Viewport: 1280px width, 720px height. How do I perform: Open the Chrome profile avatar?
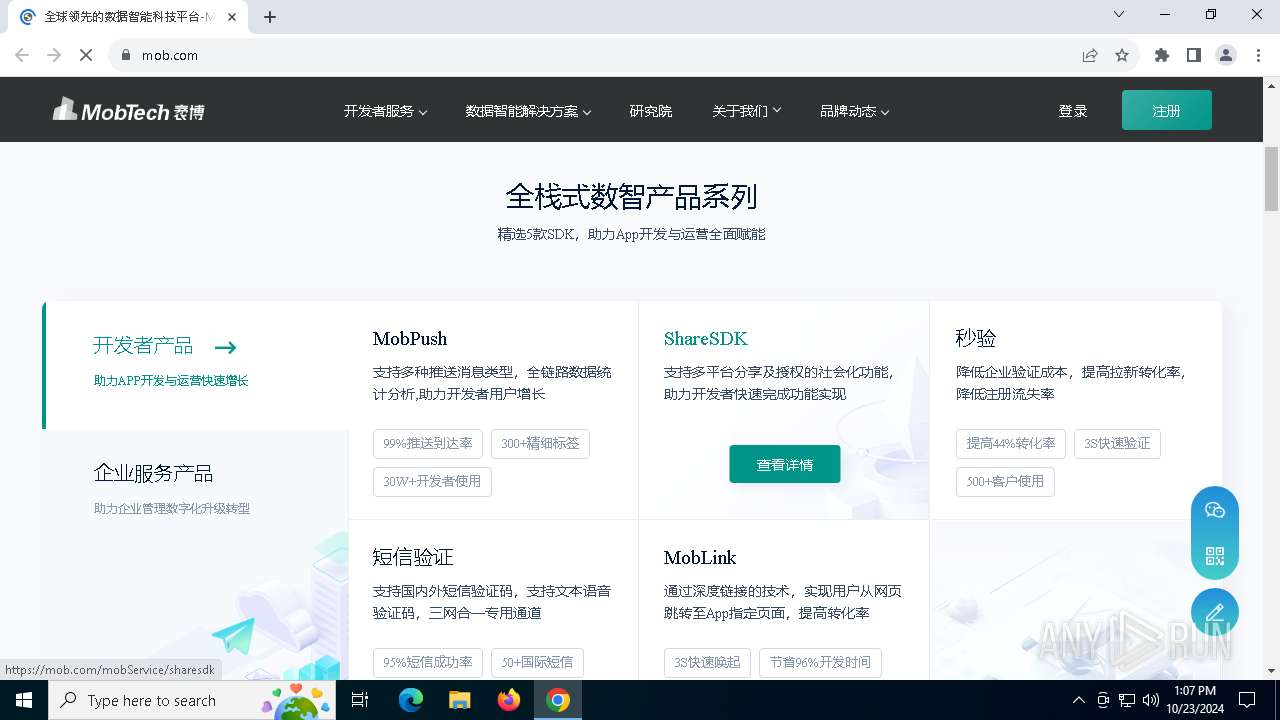click(x=1226, y=55)
